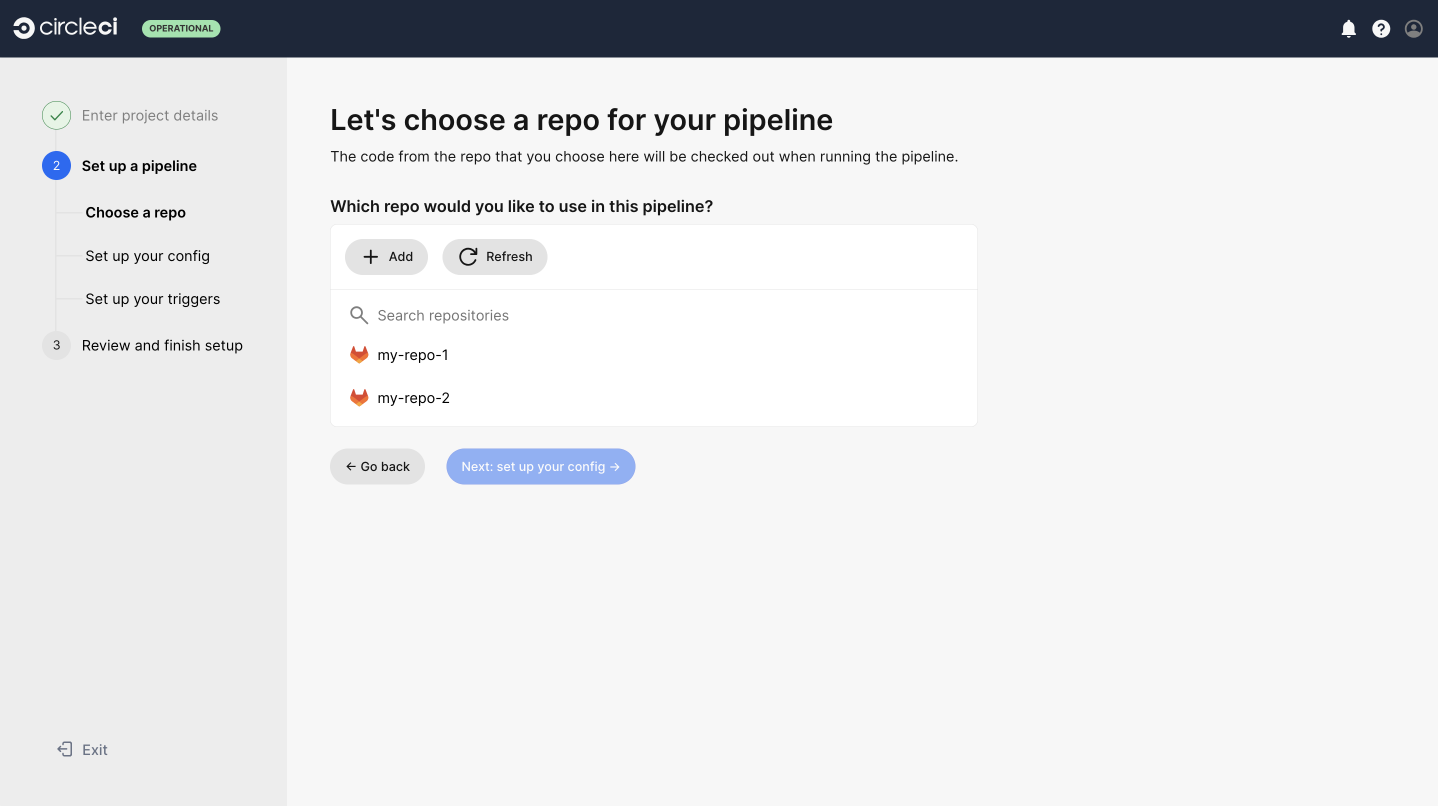This screenshot has height=806, width=1438.
Task: Go to Enter project details step
Action: tap(150, 115)
